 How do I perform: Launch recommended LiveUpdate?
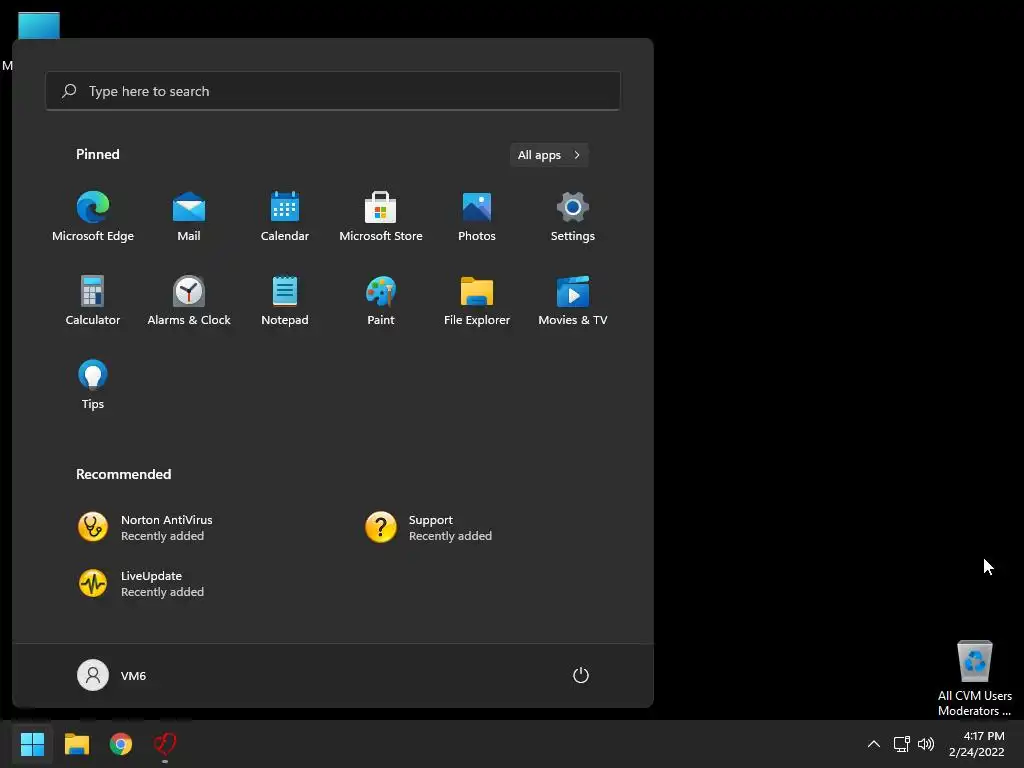[x=141, y=583]
